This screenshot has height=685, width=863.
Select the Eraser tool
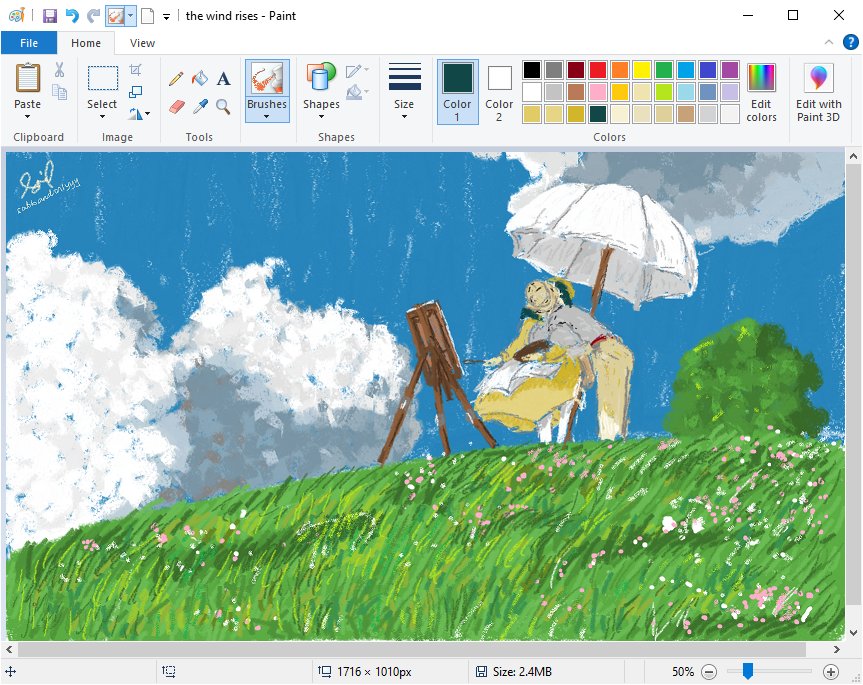click(176, 106)
